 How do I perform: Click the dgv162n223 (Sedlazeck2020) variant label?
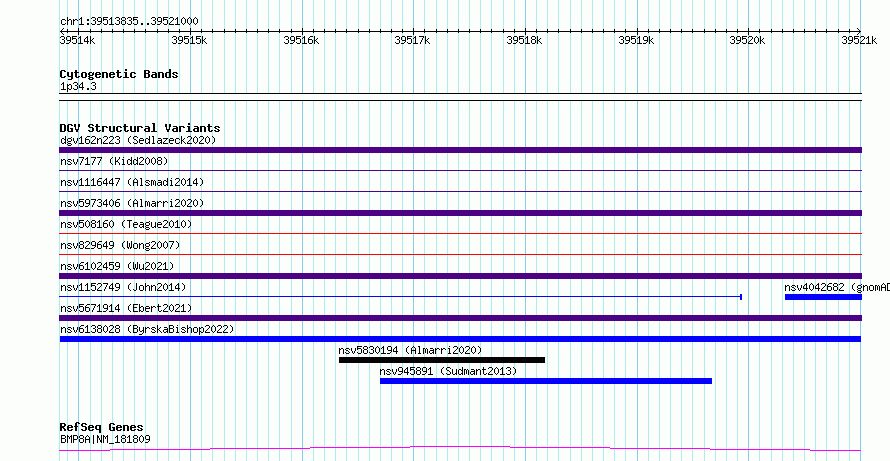138,140
